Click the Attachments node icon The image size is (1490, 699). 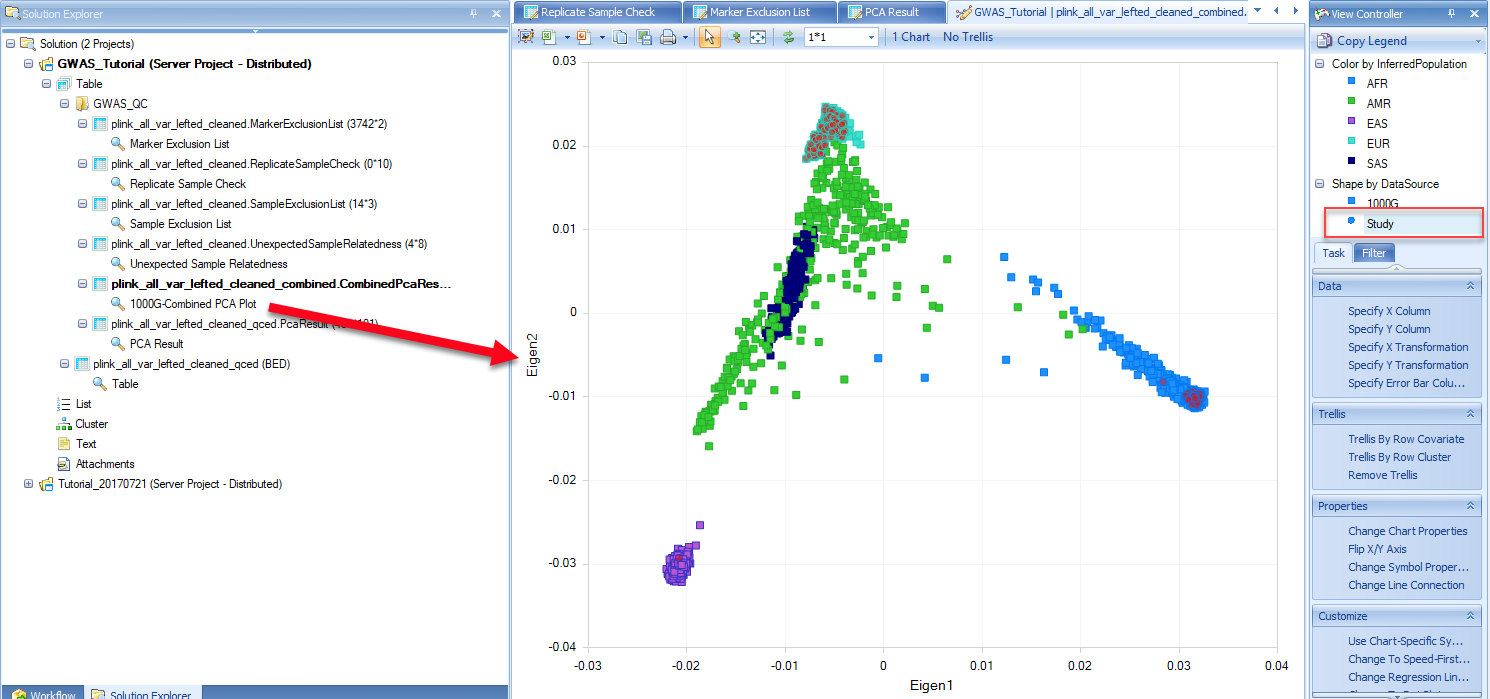[x=64, y=464]
